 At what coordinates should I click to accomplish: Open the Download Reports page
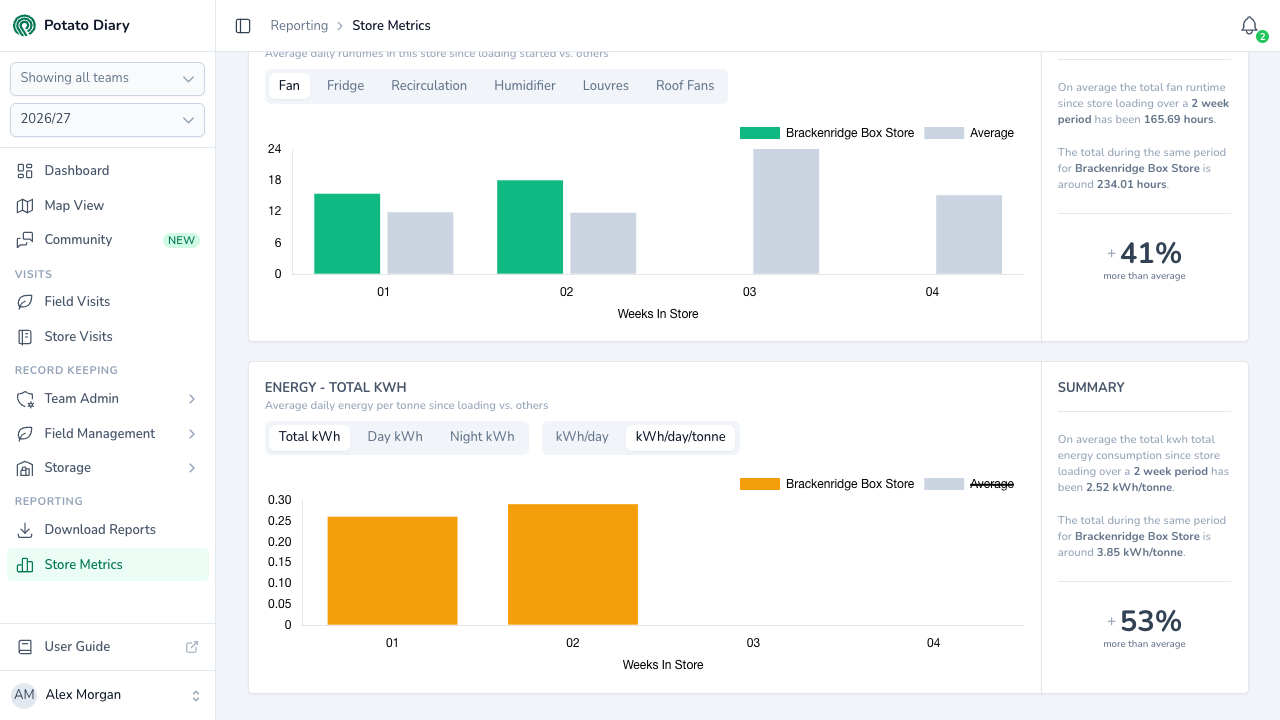pyautogui.click(x=107, y=530)
